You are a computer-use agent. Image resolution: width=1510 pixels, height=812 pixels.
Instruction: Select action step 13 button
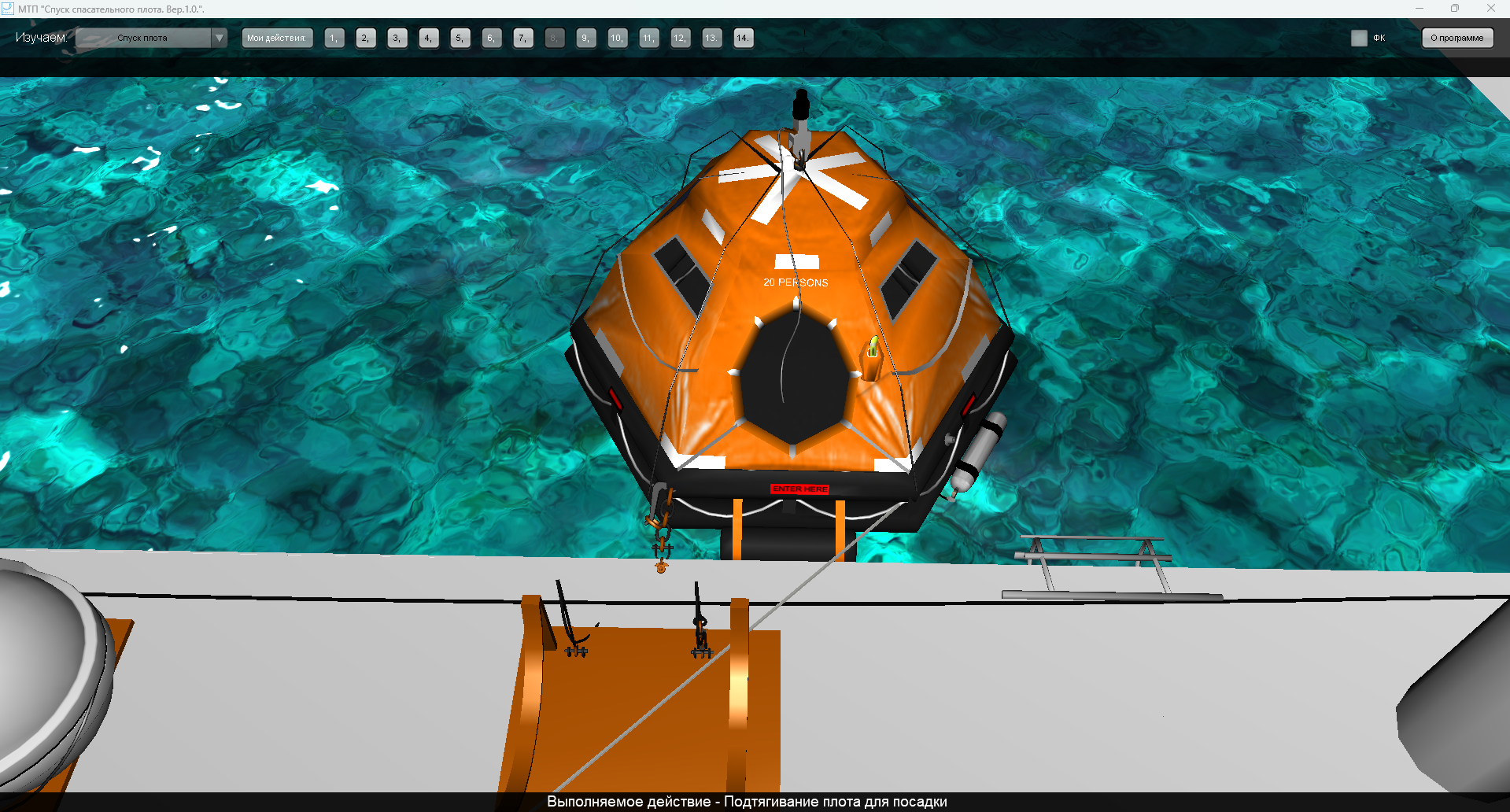click(712, 38)
